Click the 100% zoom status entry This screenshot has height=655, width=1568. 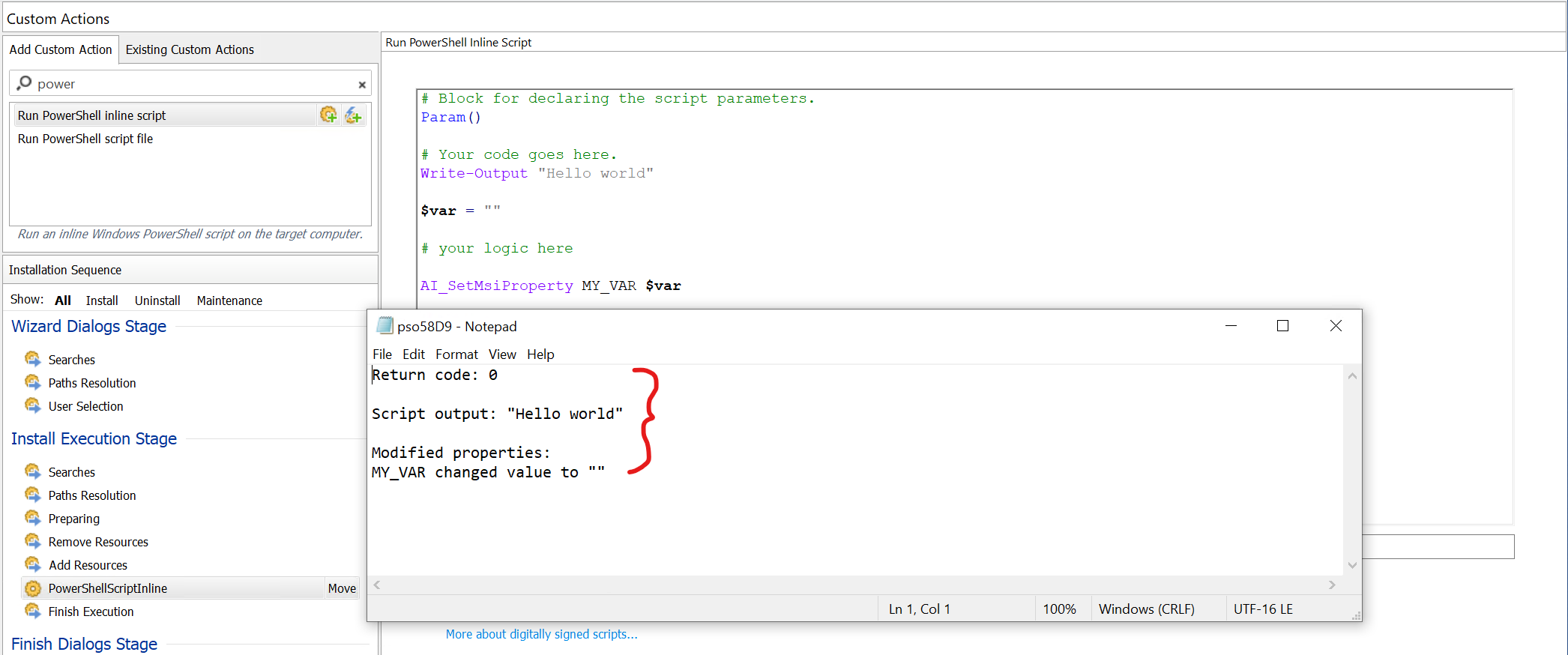click(1059, 609)
